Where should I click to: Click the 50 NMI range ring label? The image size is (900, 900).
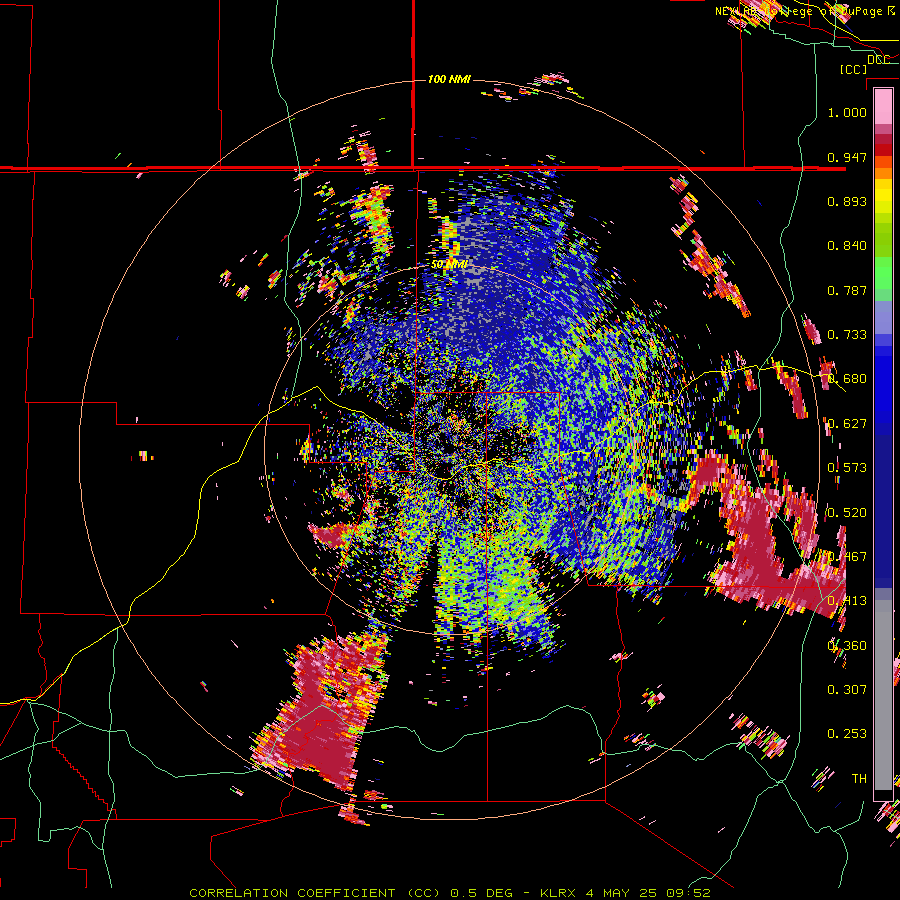(449, 265)
